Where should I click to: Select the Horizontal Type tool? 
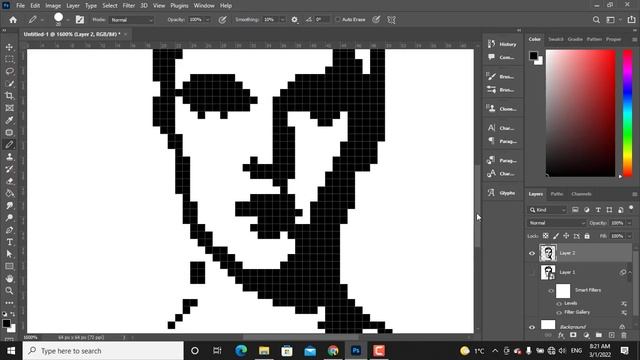tap(9, 242)
